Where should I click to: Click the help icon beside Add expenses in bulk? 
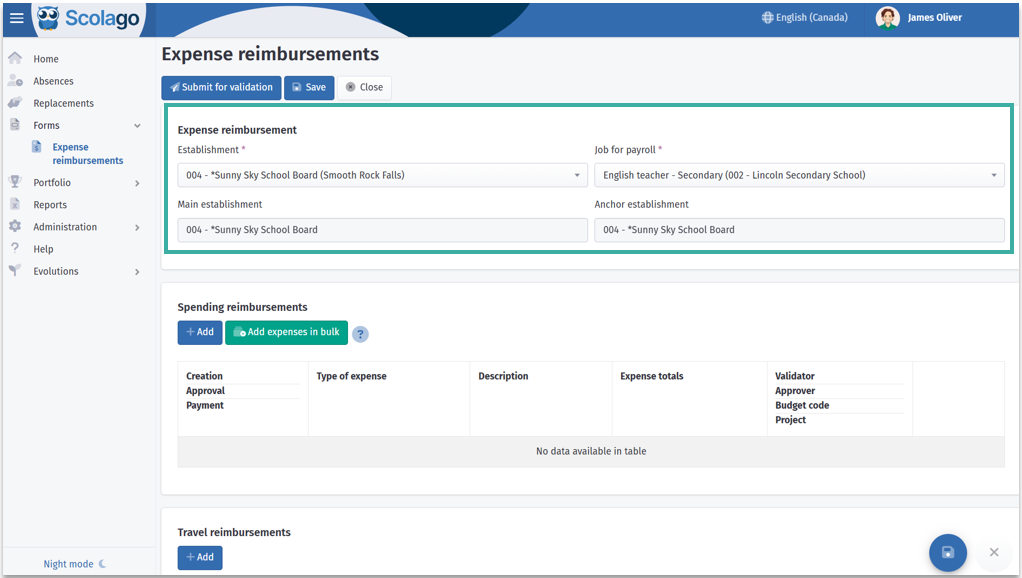pos(360,334)
